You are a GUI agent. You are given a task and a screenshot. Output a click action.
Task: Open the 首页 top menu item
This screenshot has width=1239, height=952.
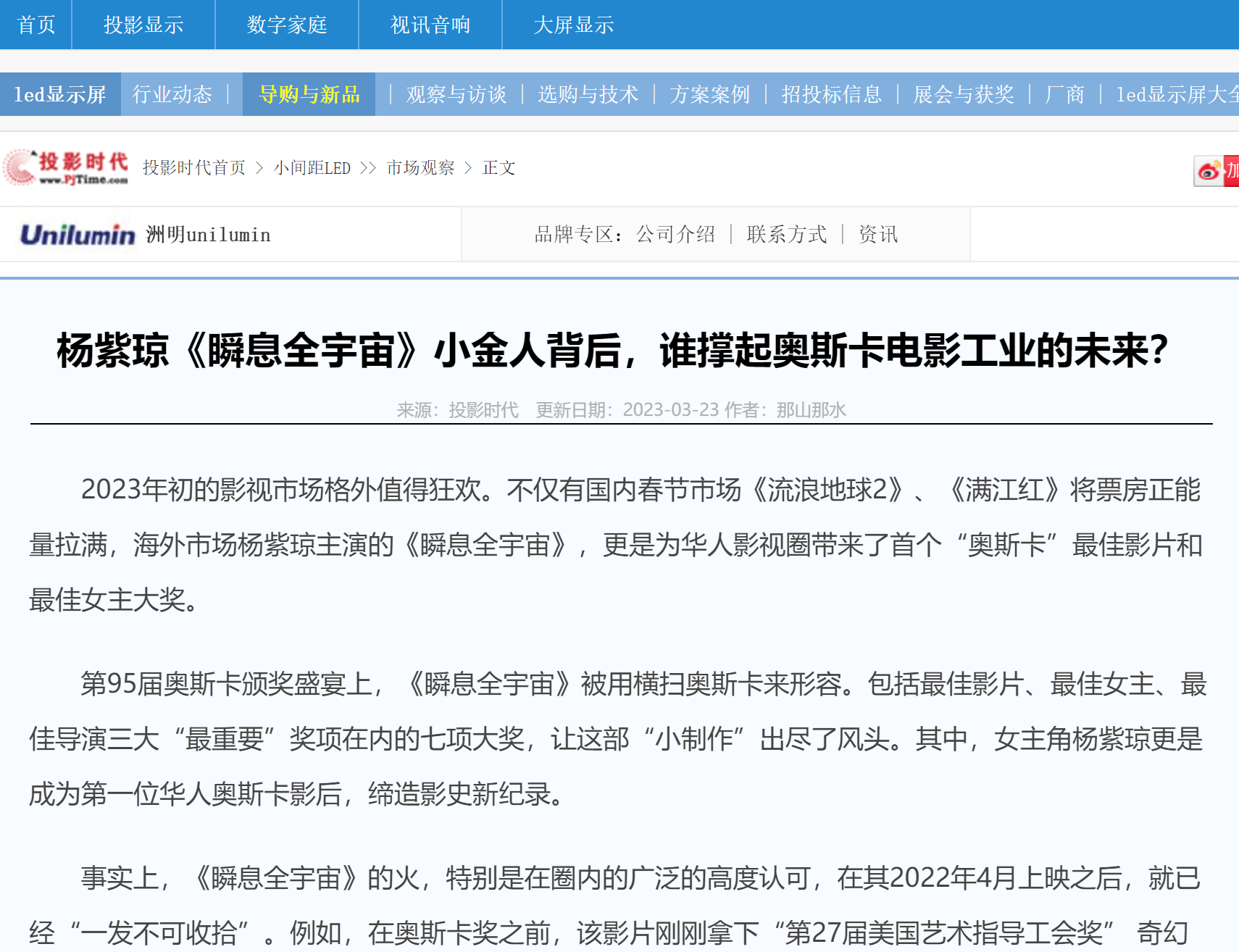[x=36, y=25]
